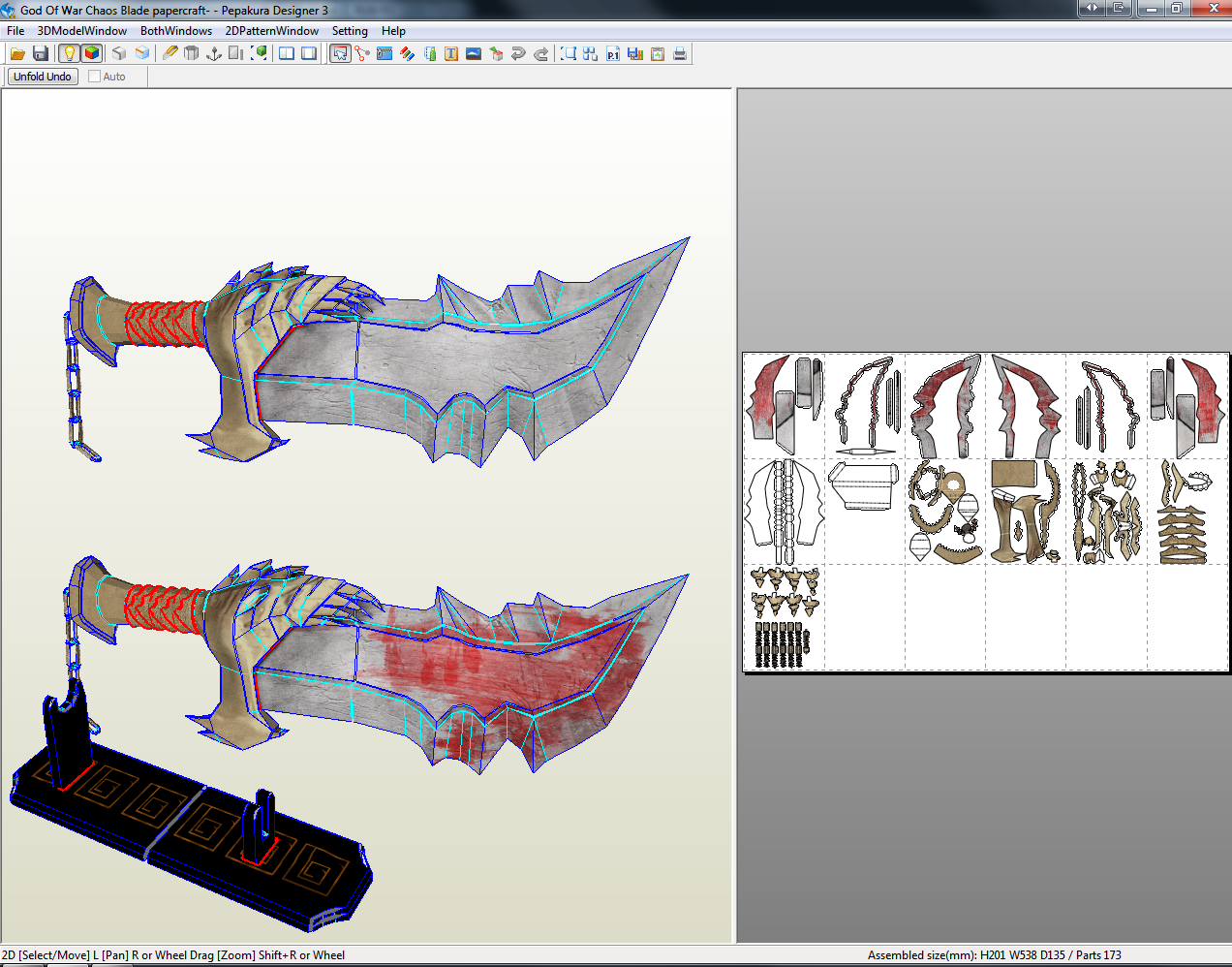Click the 2D Select/Move hint status text
The image size is (1232, 967).
point(173,955)
